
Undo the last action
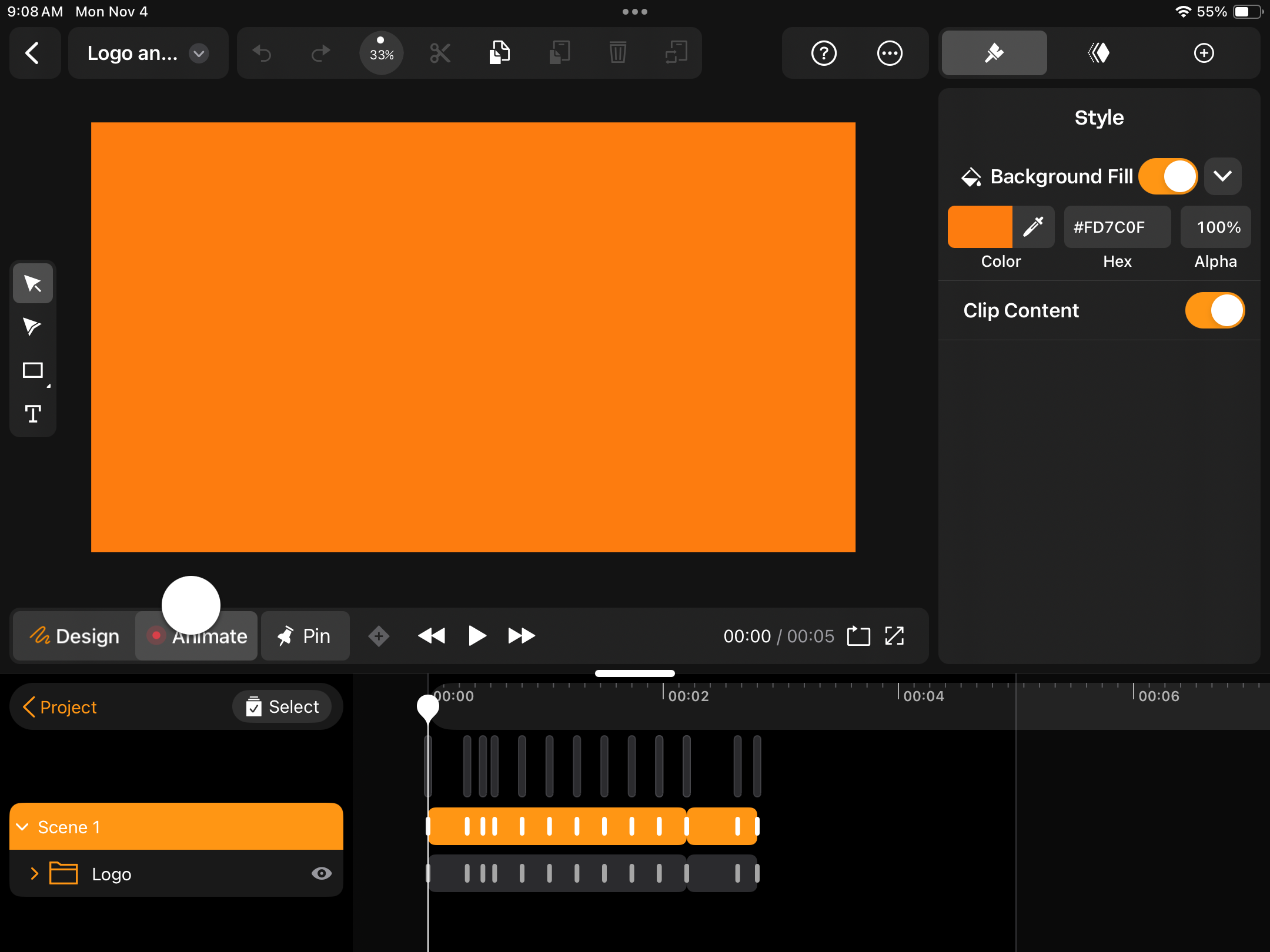coord(262,53)
